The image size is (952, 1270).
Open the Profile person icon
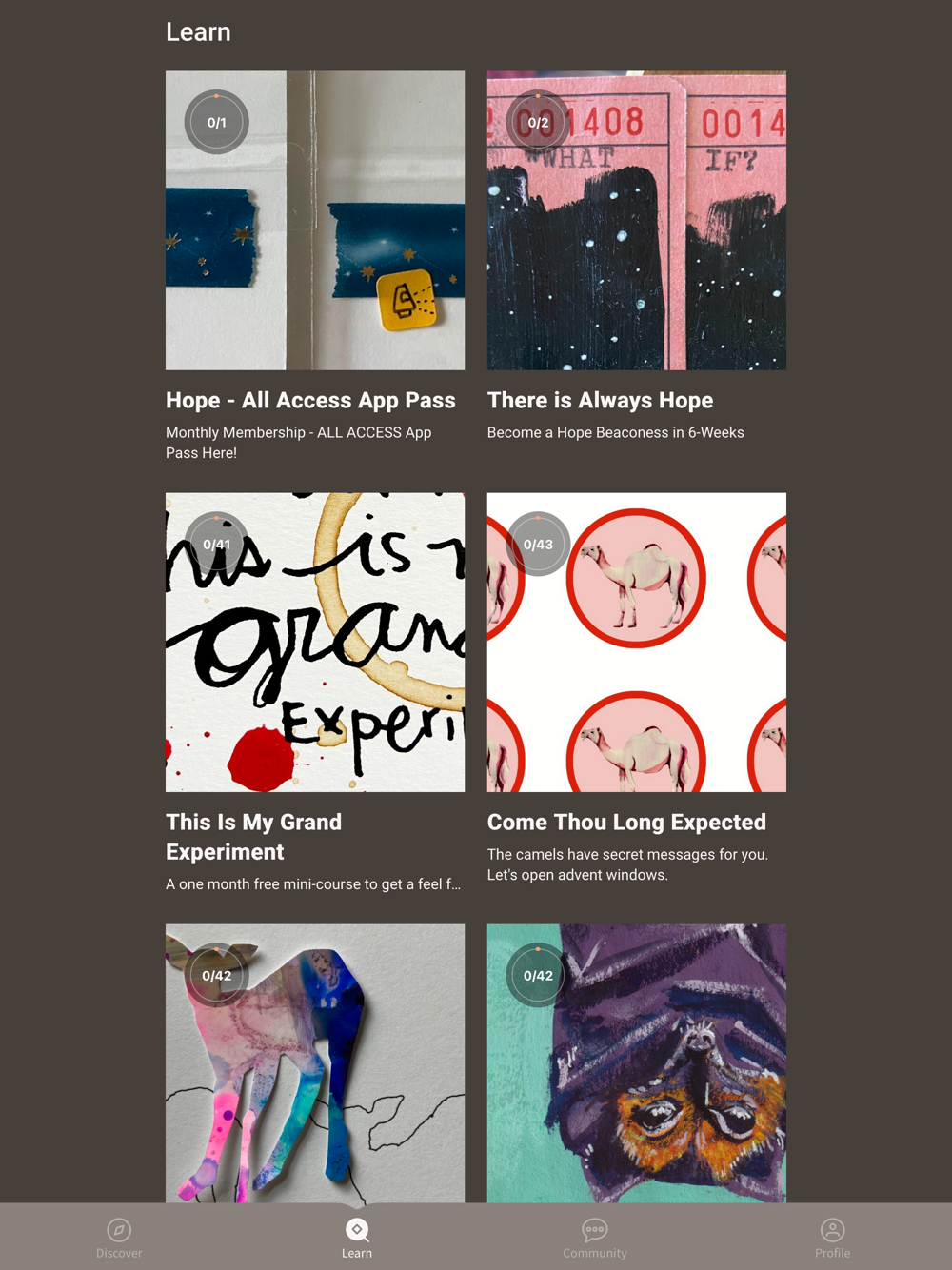pos(833,1229)
